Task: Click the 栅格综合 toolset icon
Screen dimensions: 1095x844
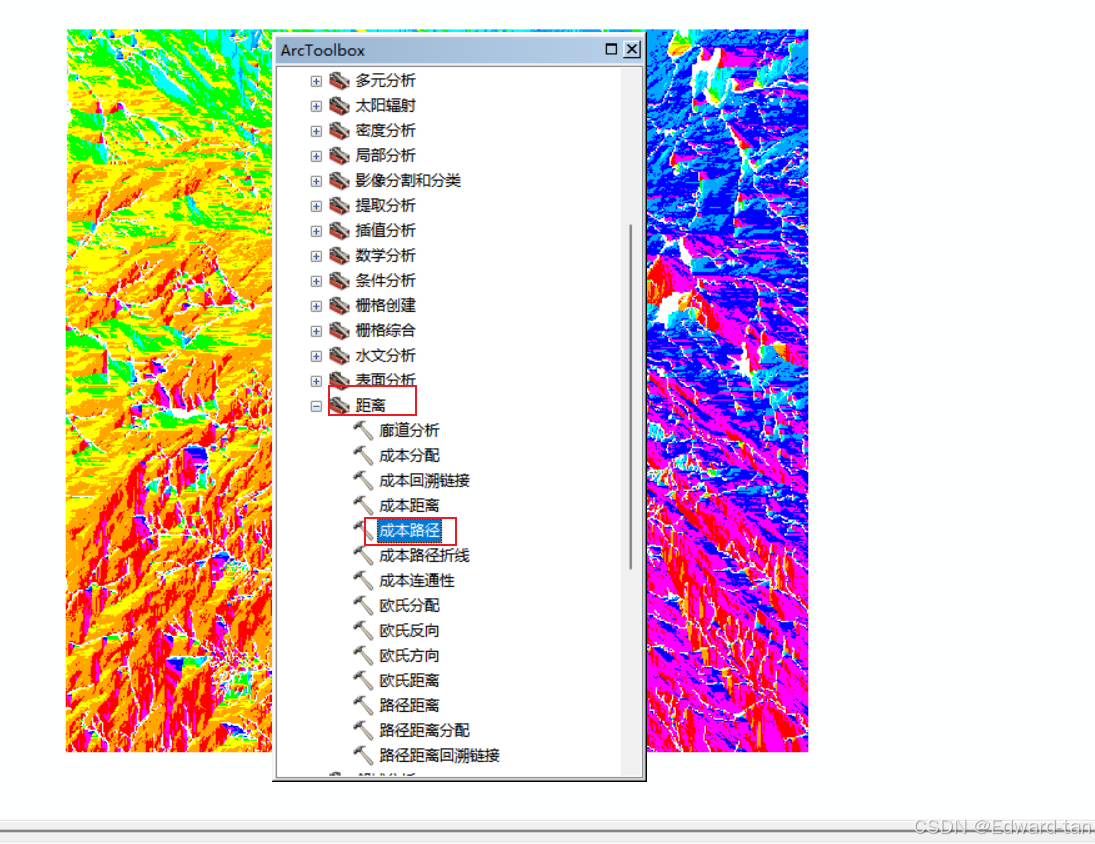Action: click(339, 331)
